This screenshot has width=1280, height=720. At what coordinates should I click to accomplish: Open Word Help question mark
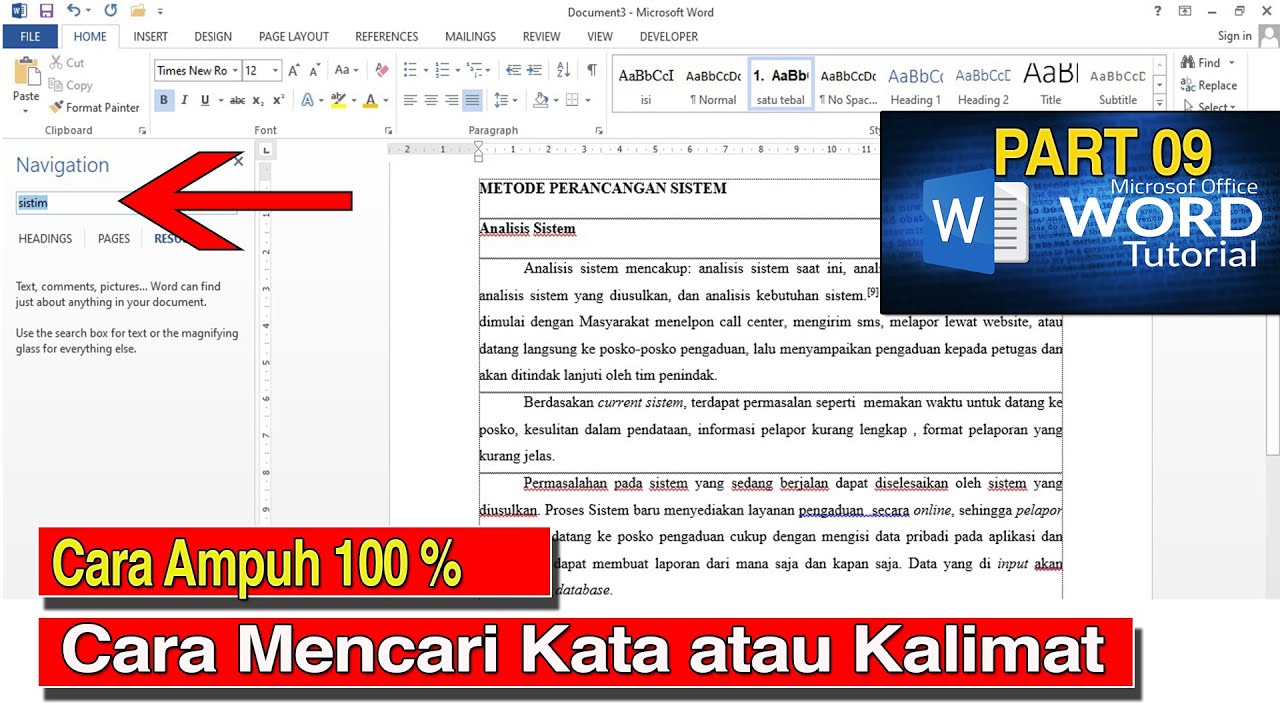(x=1158, y=11)
